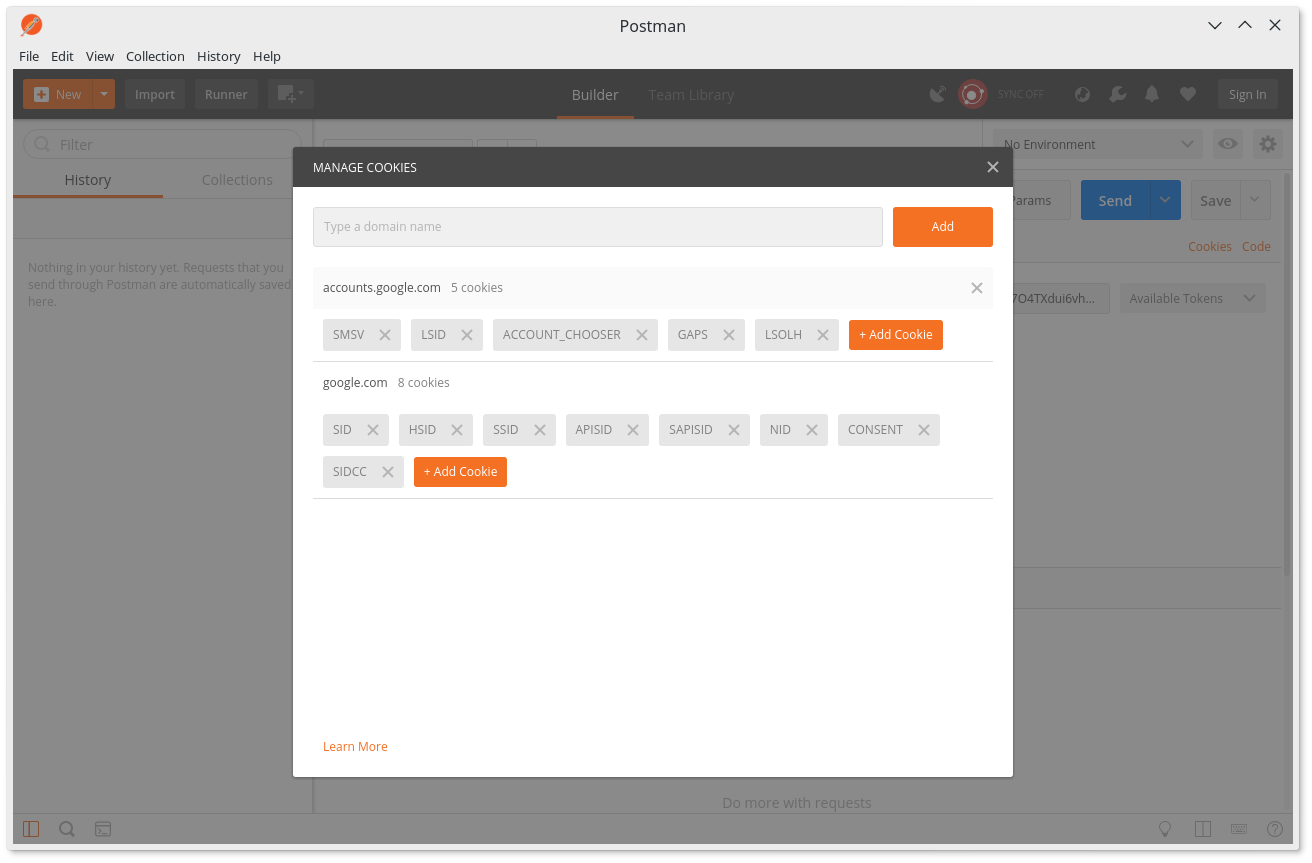Remove the CONSENT cookie
Screen dimensions: 1312x863
(x=924, y=430)
